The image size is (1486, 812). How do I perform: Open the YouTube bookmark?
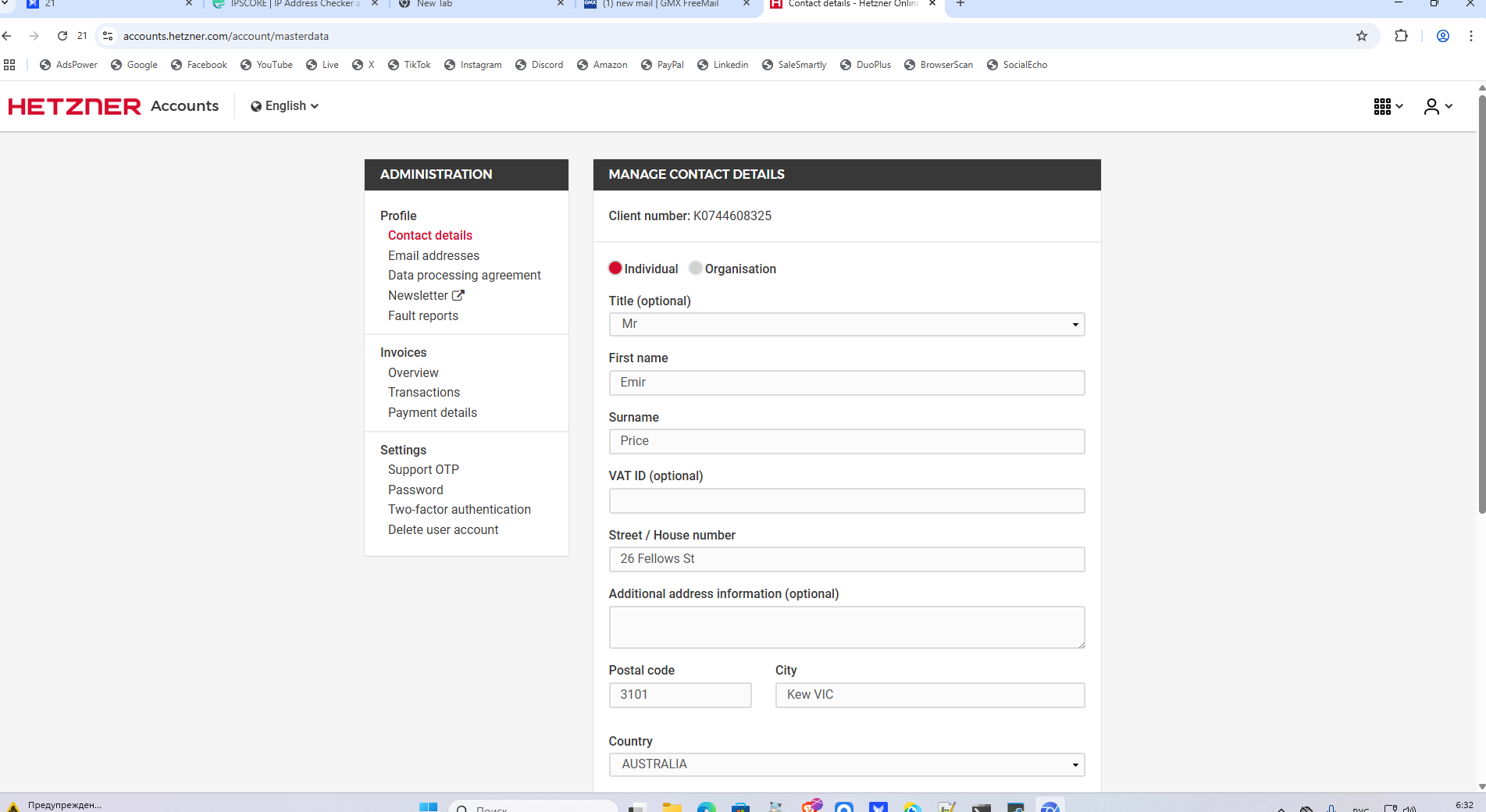coord(266,65)
